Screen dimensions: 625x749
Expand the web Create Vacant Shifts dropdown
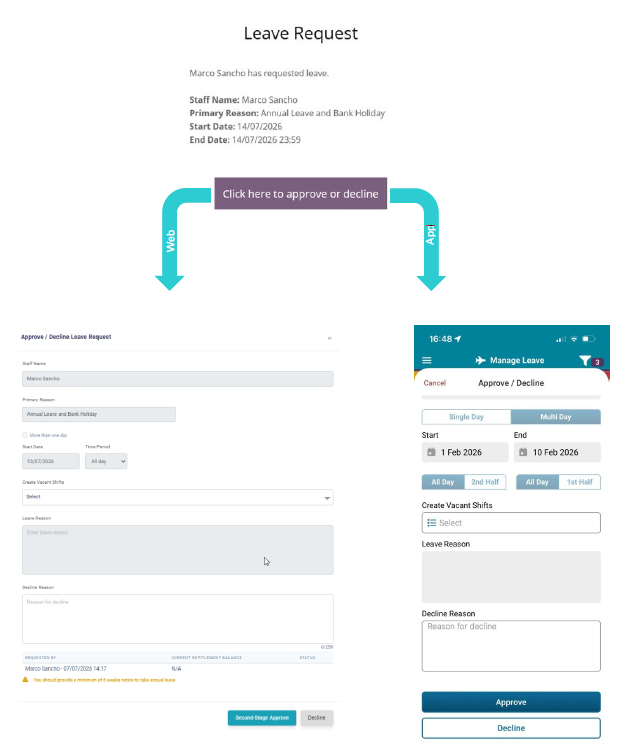click(178, 497)
